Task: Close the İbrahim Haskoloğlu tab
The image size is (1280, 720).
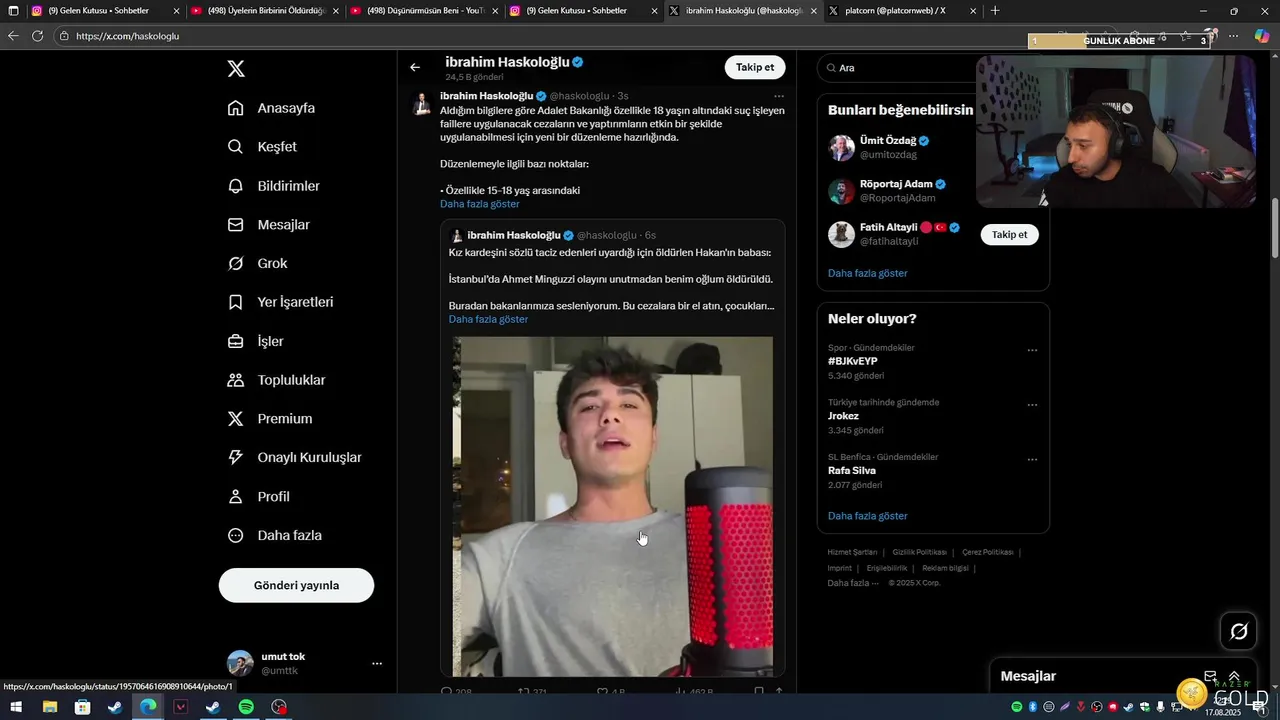Action: pos(813,11)
